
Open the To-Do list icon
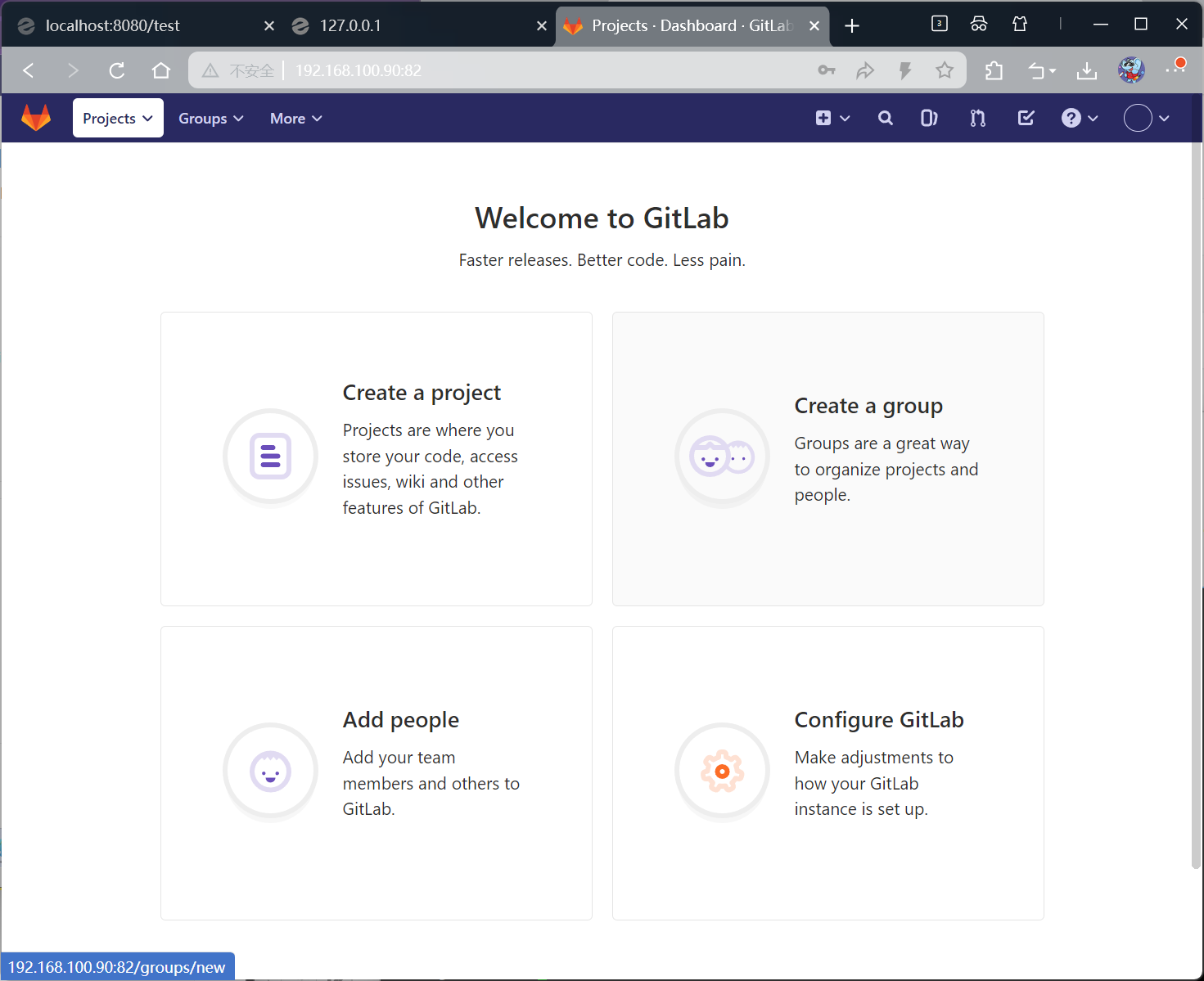pyautogui.click(x=1026, y=118)
